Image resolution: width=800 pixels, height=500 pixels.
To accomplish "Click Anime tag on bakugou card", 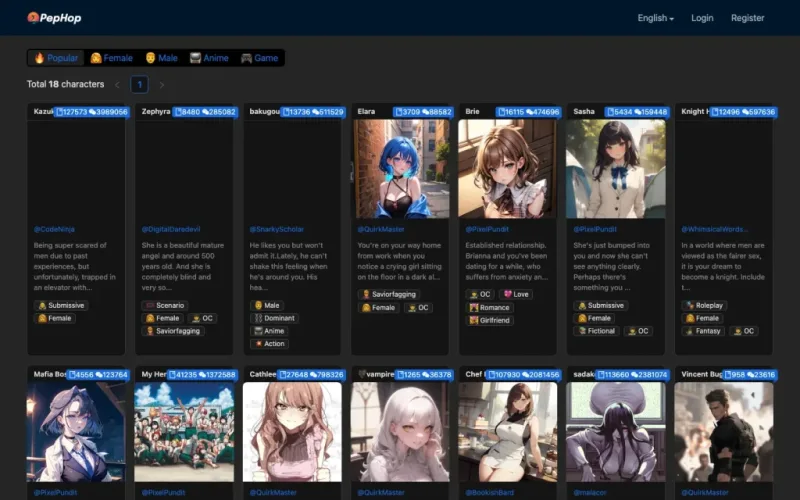I will [x=269, y=331].
